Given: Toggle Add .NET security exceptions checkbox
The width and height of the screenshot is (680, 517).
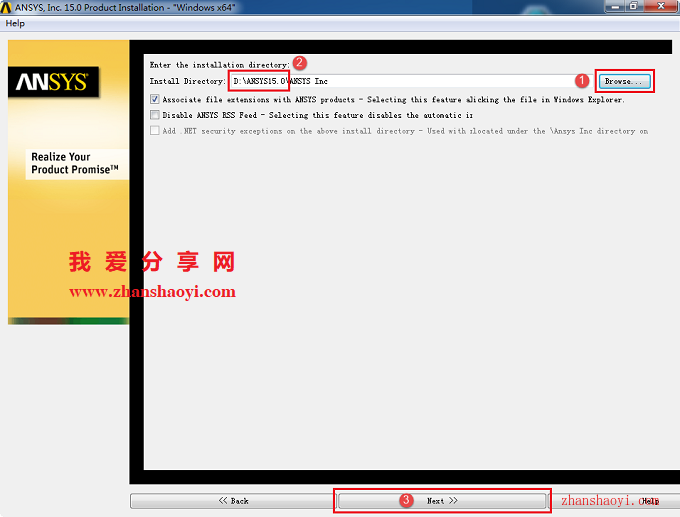Looking at the screenshot, I should point(155,131).
